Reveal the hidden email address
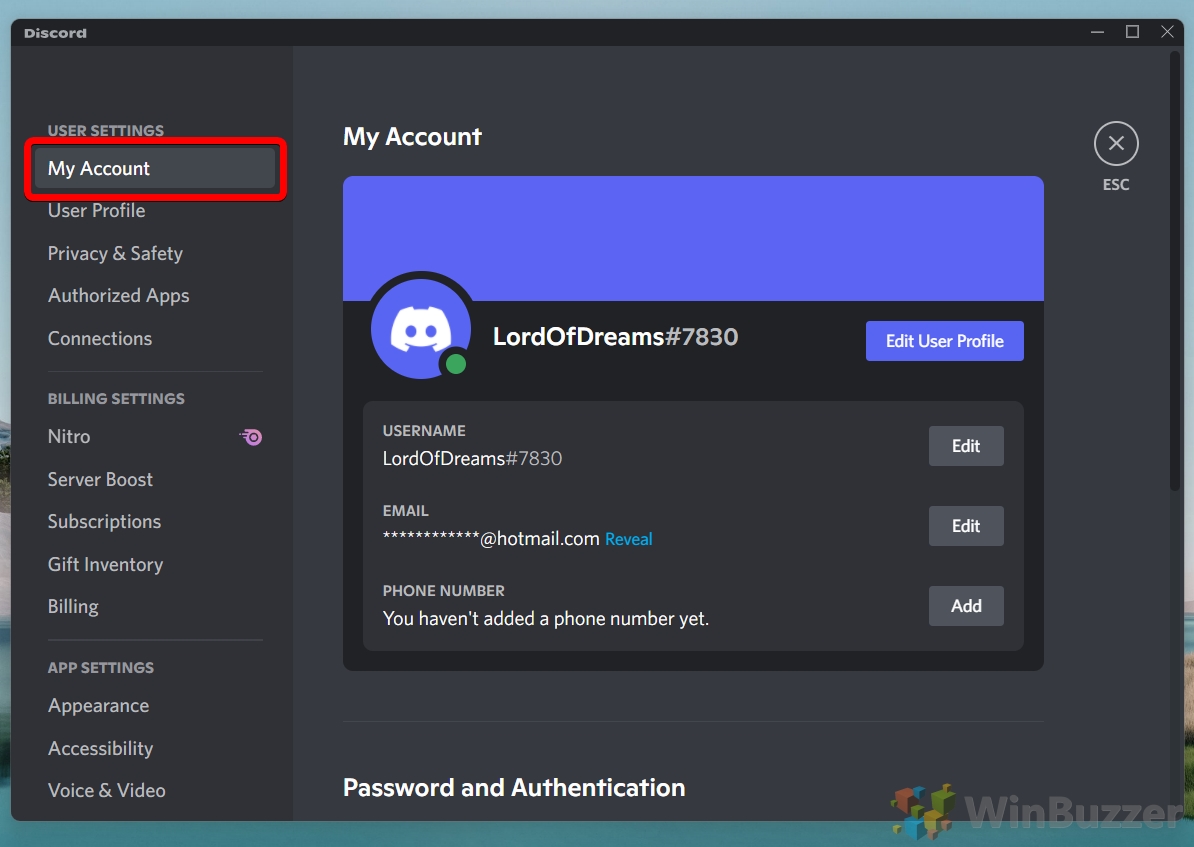This screenshot has width=1194, height=847. pos(628,538)
